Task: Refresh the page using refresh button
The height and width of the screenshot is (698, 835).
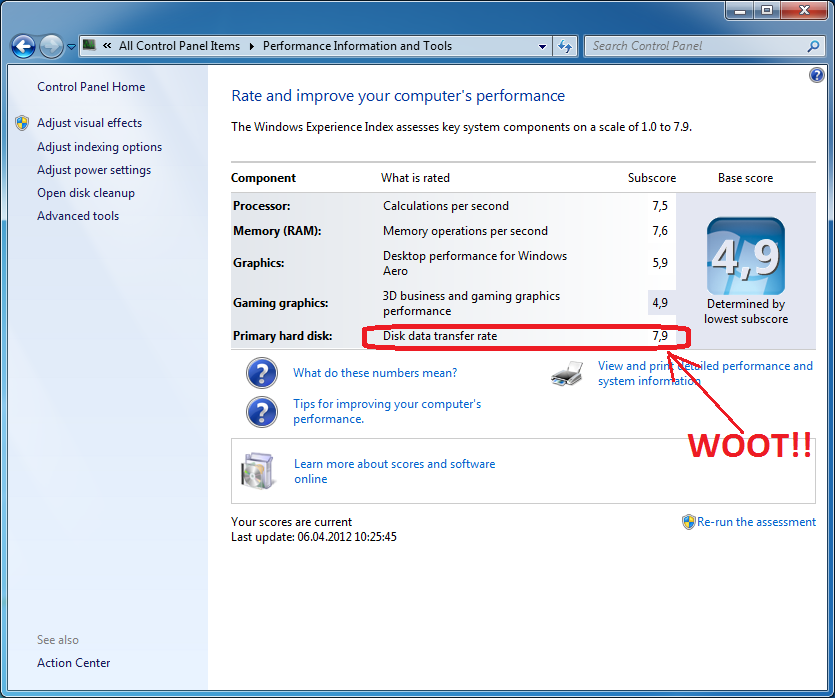Action: click(565, 46)
